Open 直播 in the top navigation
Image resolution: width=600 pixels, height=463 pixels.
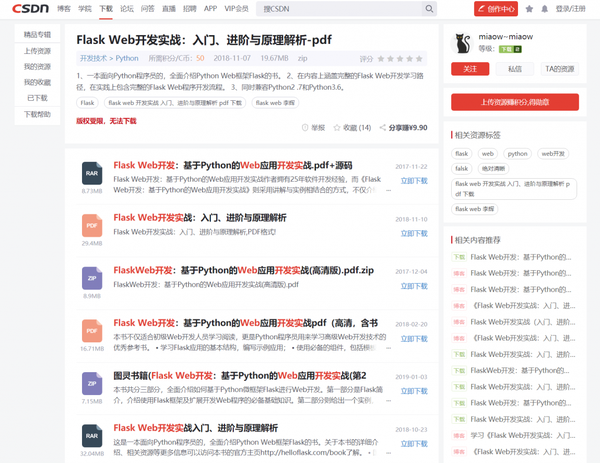[169, 8]
